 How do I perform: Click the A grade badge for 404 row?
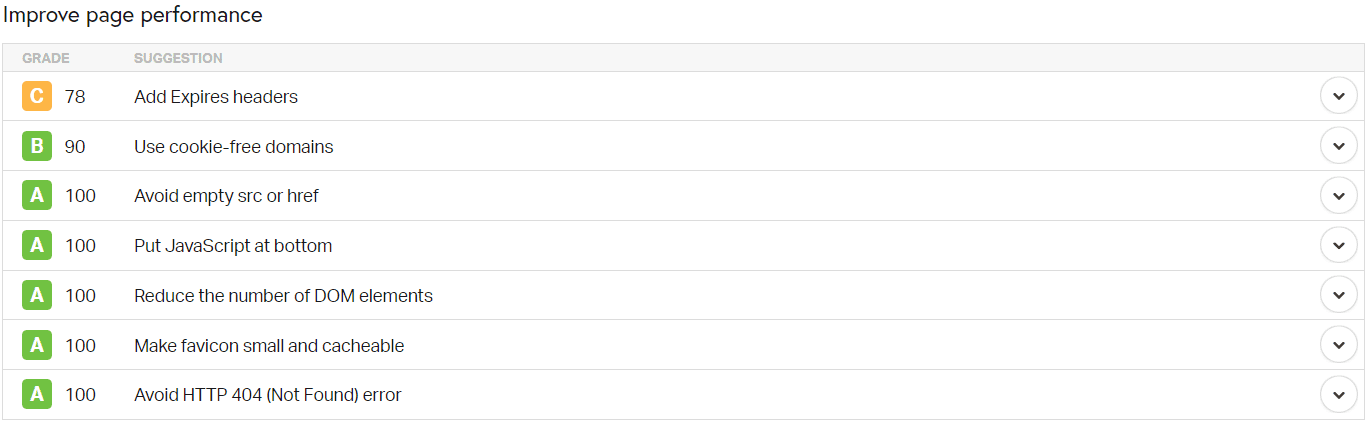37,395
